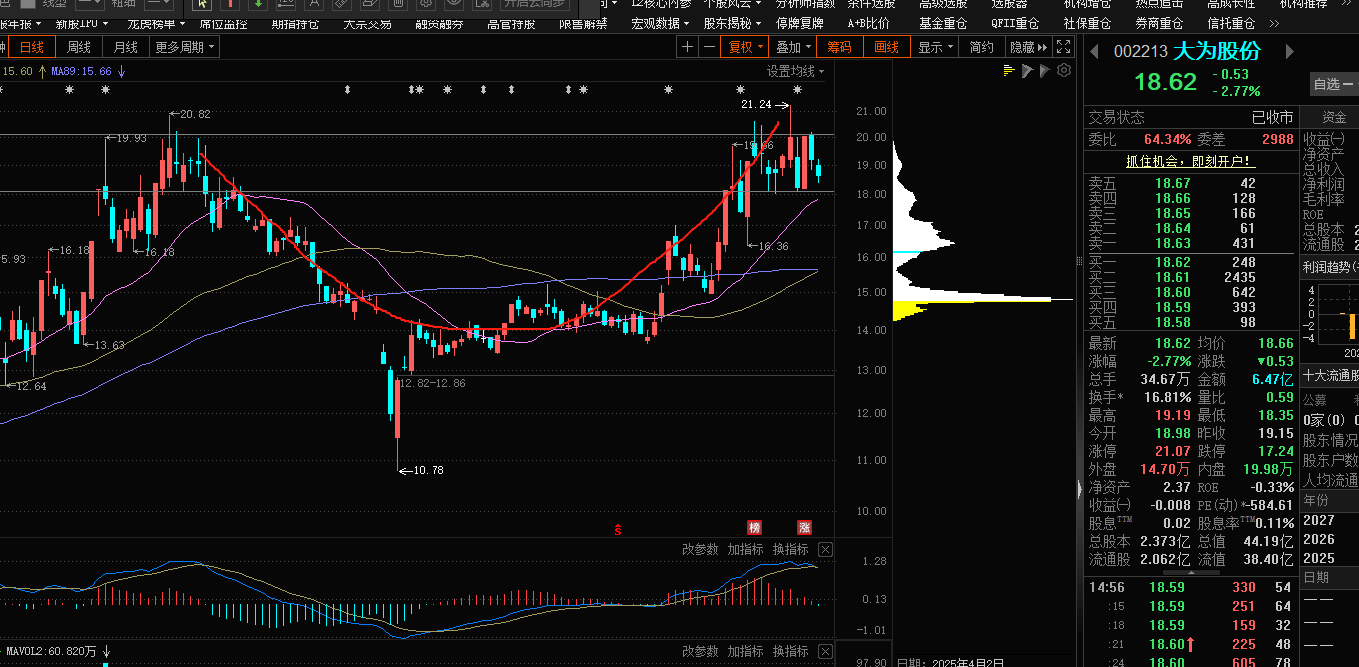Click the 10.78 low price label
Image resolution: width=1359 pixels, height=667 pixels.
point(428,469)
